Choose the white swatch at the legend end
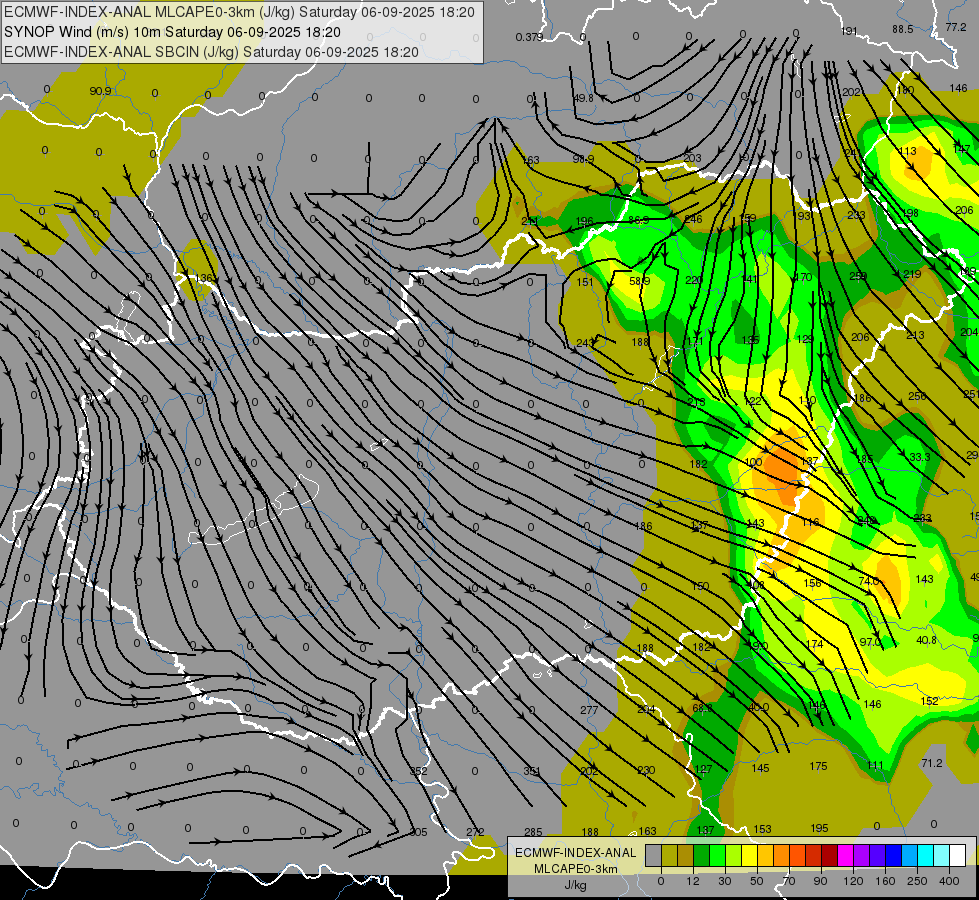 coord(957,855)
